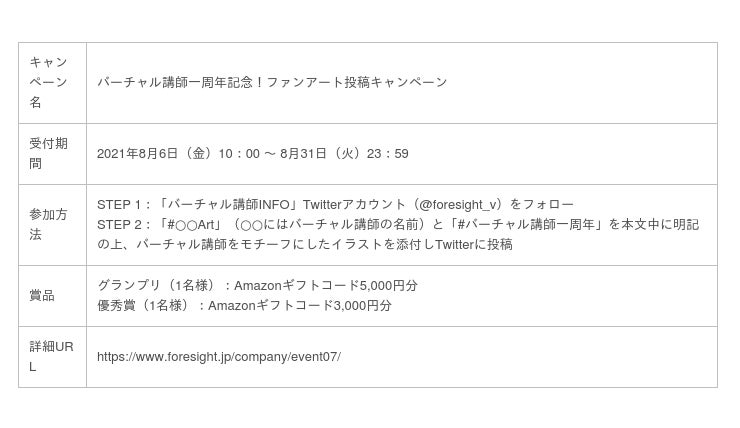Viewport: 740px width, 428px height.
Task: Click the line ending Twitterに投稿
Action: (x=305, y=244)
